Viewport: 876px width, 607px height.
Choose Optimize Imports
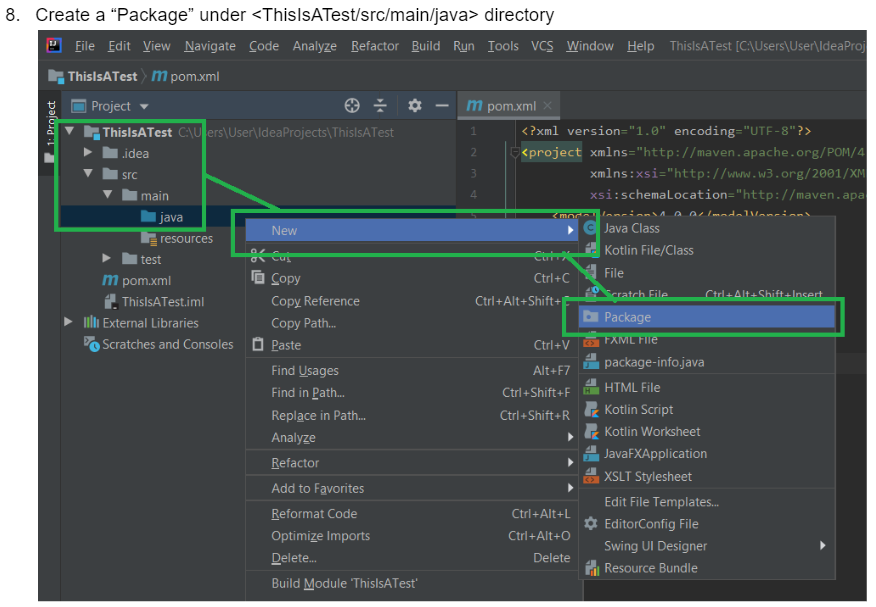click(x=412, y=536)
